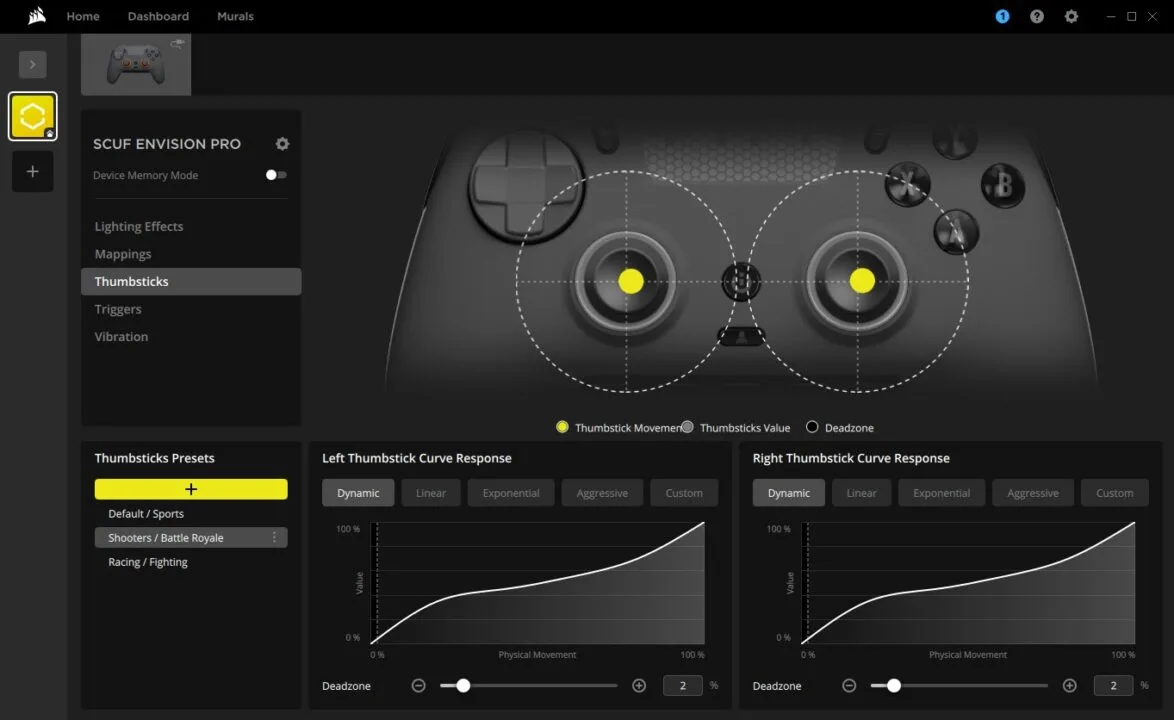Select the yellow device profile icon in sidebar

tap(32, 115)
